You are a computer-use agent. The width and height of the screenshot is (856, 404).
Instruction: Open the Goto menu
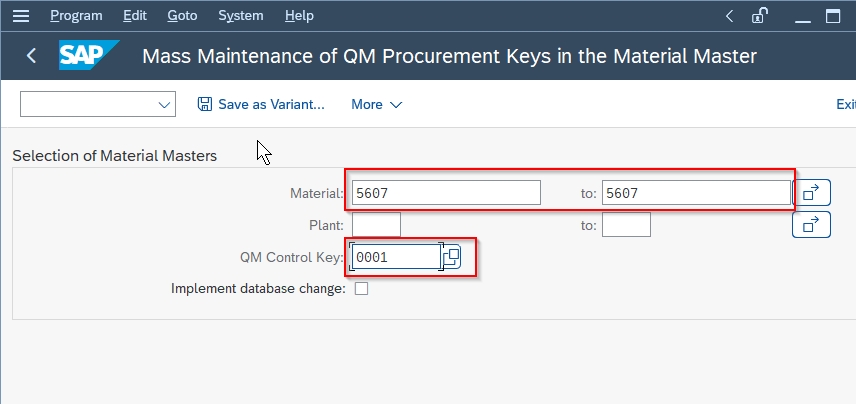pyautogui.click(x=182, y=15)
